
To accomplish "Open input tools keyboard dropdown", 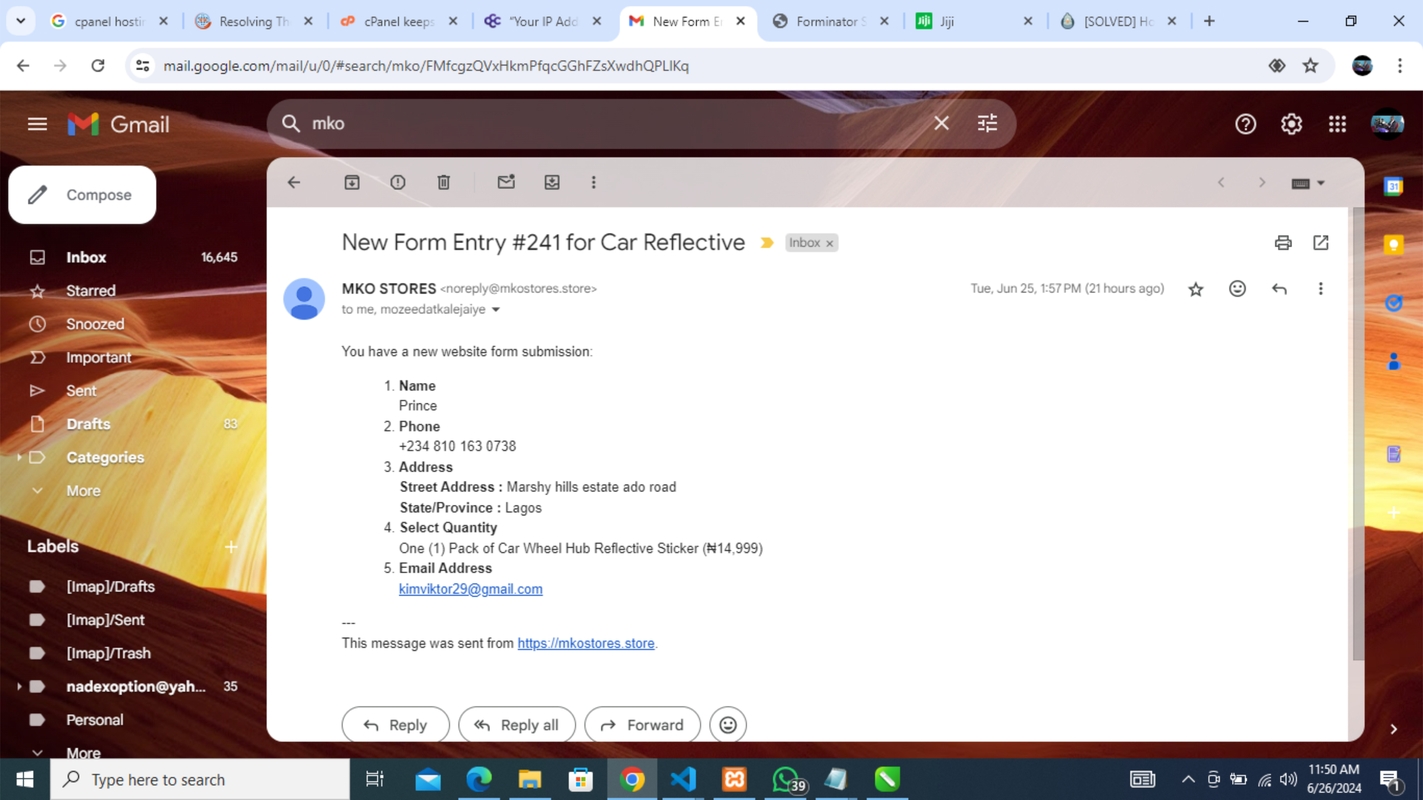I will (x=1308, y=184).
